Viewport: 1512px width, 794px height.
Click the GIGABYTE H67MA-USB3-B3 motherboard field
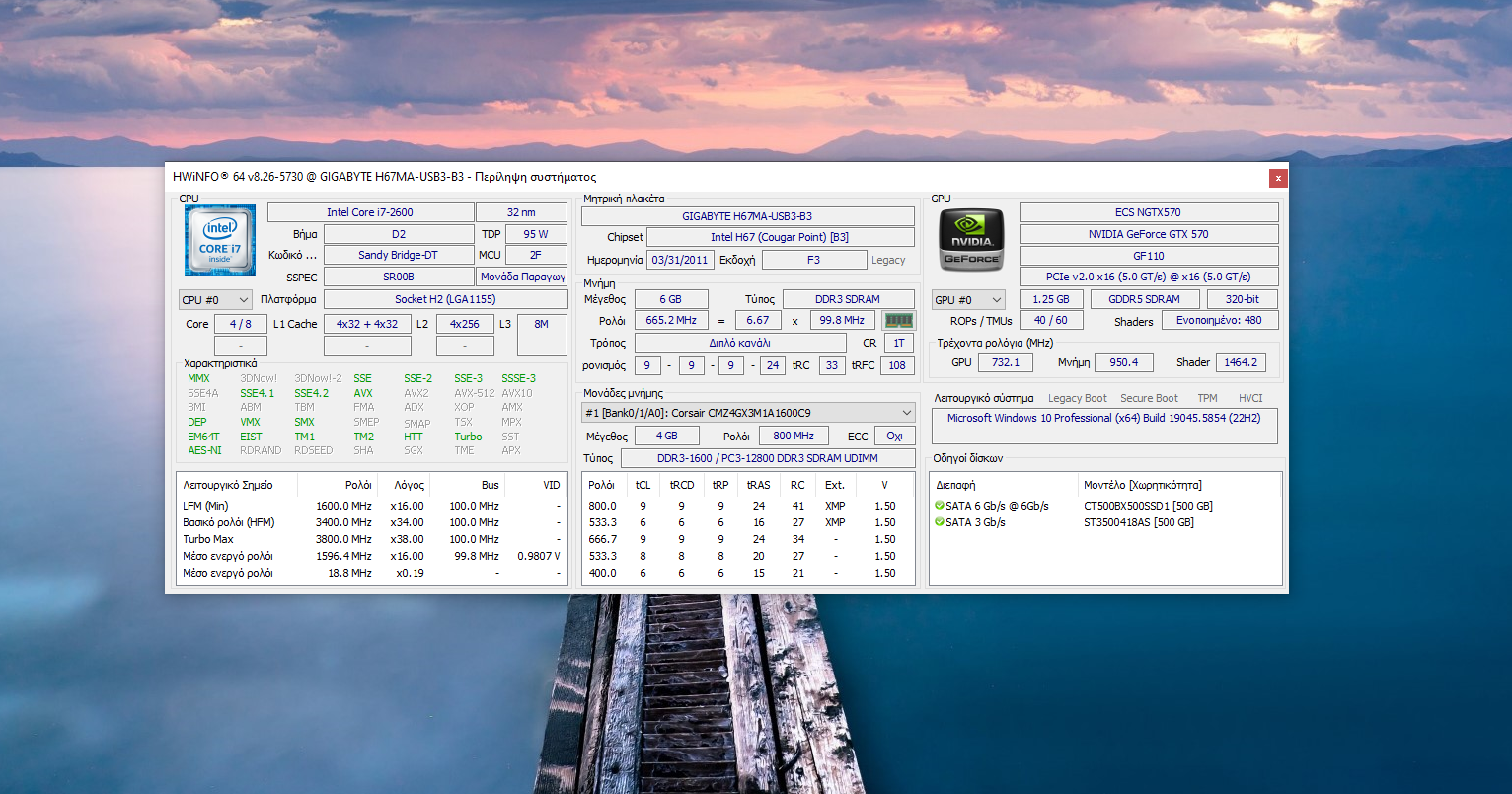(748, 216)
